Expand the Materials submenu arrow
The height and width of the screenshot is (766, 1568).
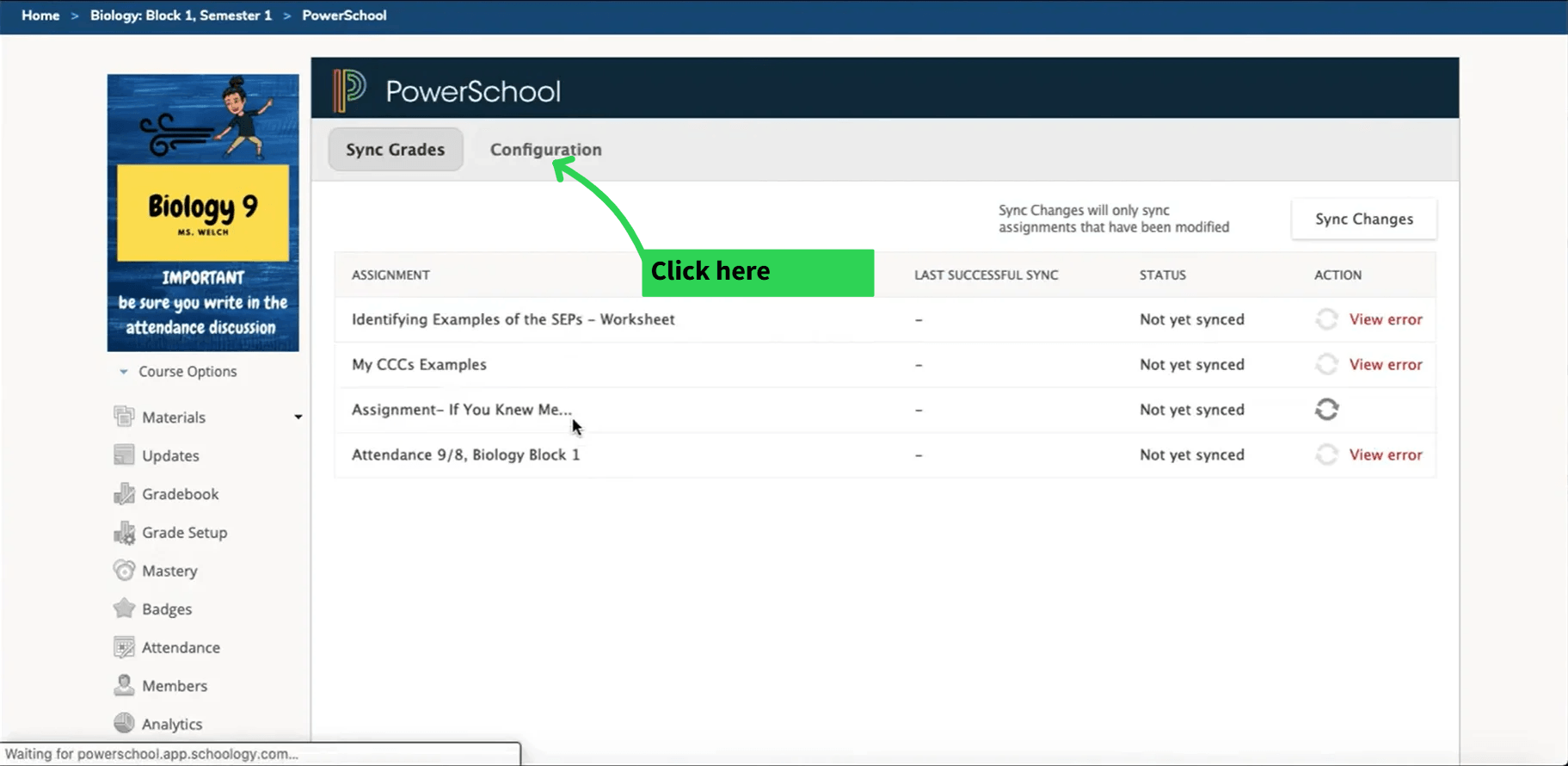298,417
